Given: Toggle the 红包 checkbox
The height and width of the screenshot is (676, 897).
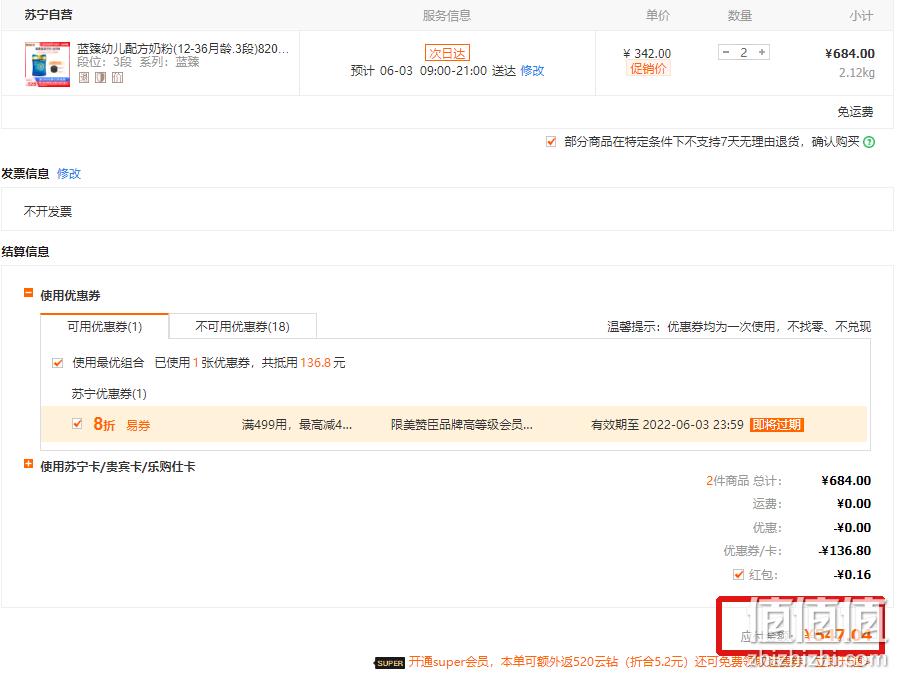Looking at the screenshot, I should pyautogui.click(x=739, y=574).
